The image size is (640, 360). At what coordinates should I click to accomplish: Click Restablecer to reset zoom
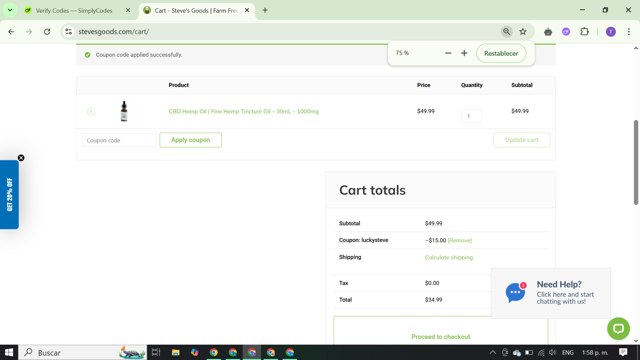pos(501,53)
